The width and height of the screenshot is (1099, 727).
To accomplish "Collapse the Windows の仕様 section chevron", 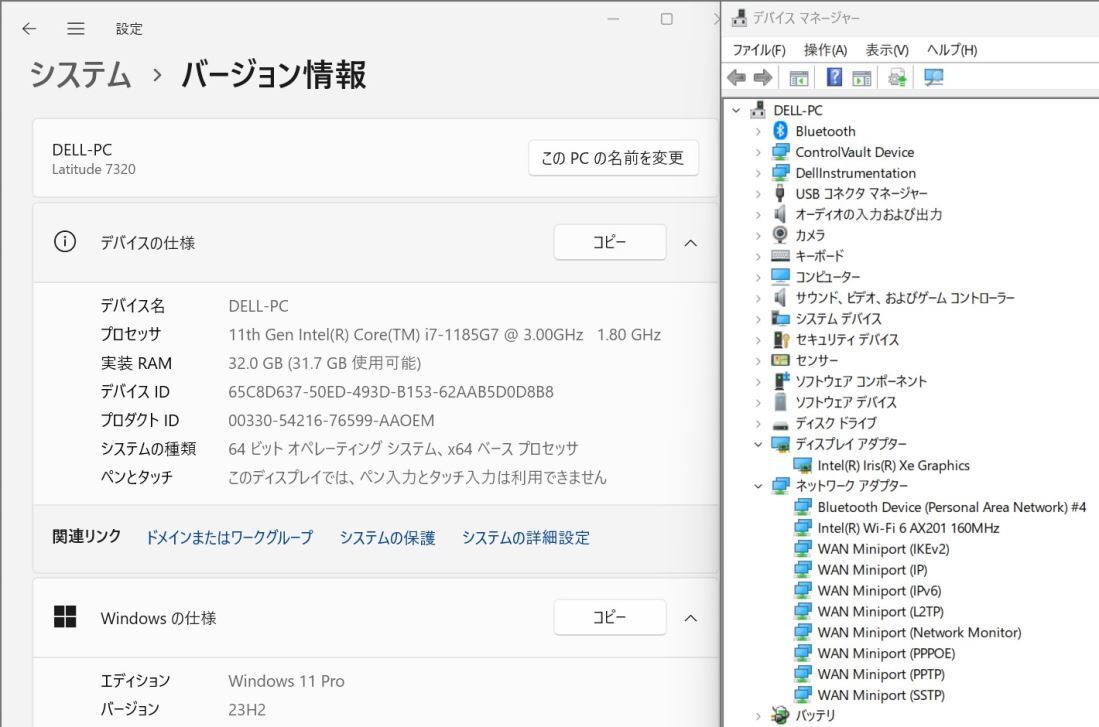I will pyautogui.click(x=690, y=619).
